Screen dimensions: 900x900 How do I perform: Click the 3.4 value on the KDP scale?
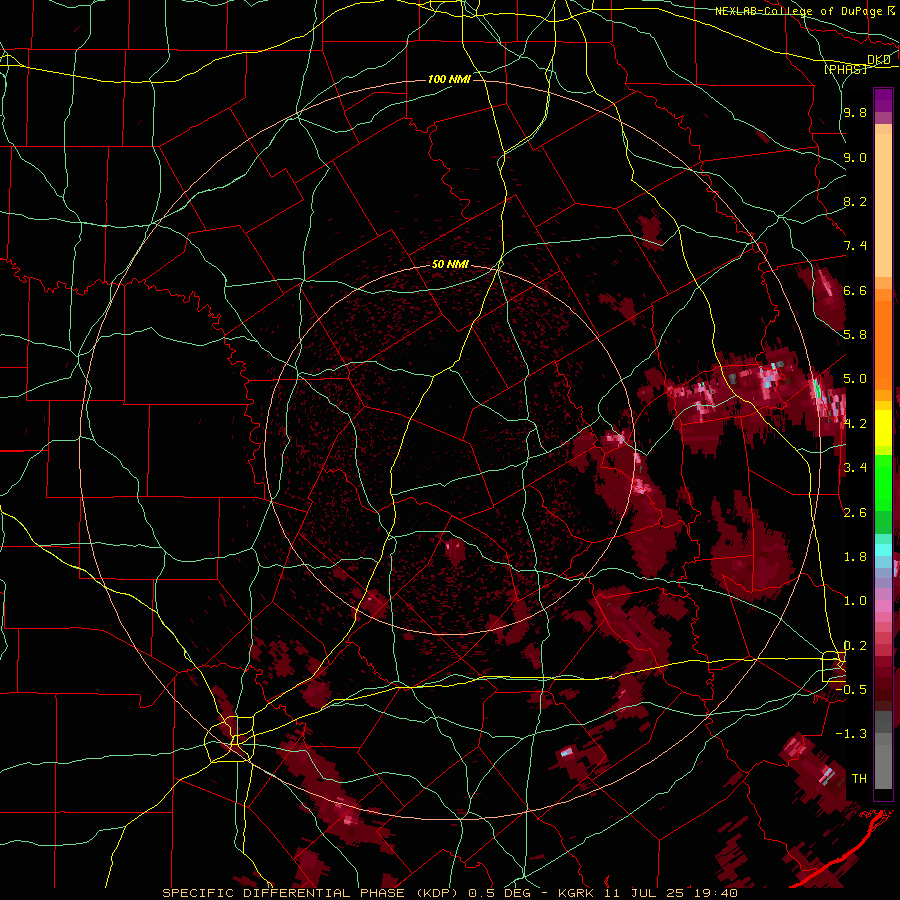(x=855, y=468)
